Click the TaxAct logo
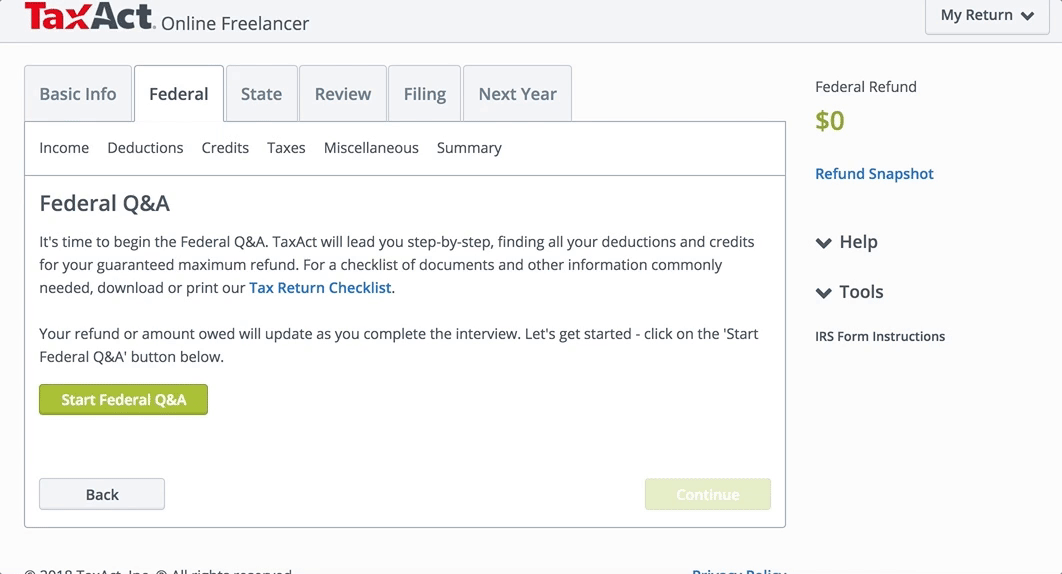Screen dimensions: 1062x574 (x=89, y=16)
